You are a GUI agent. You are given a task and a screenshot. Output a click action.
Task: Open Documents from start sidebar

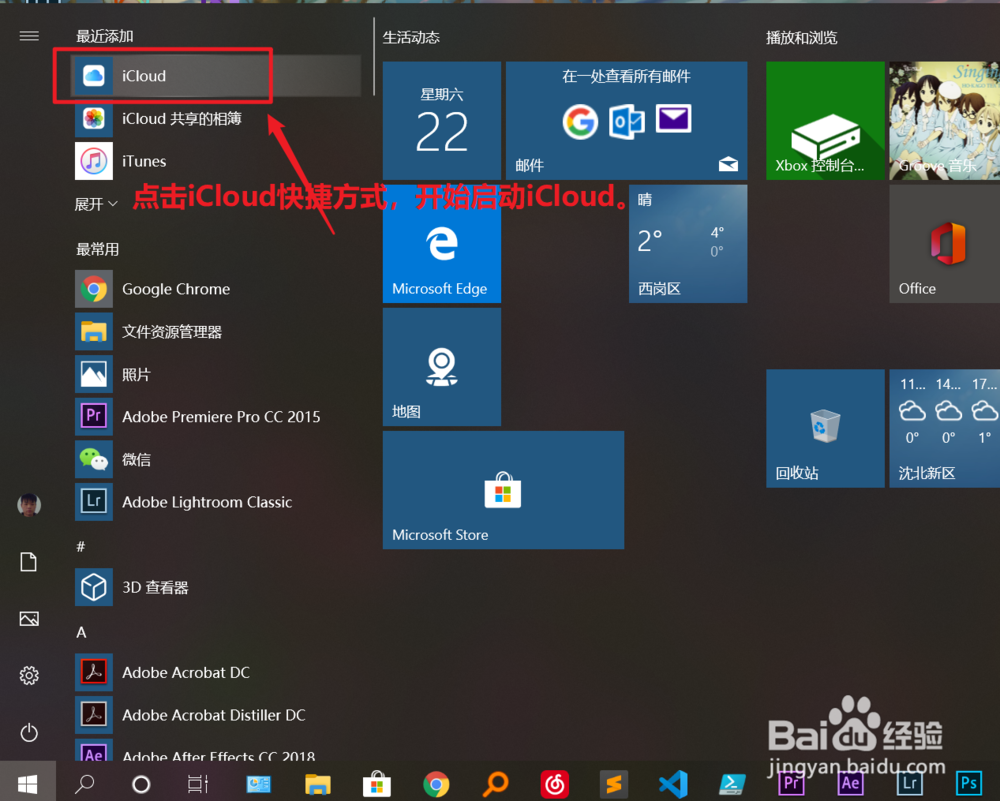click(29, 562)
